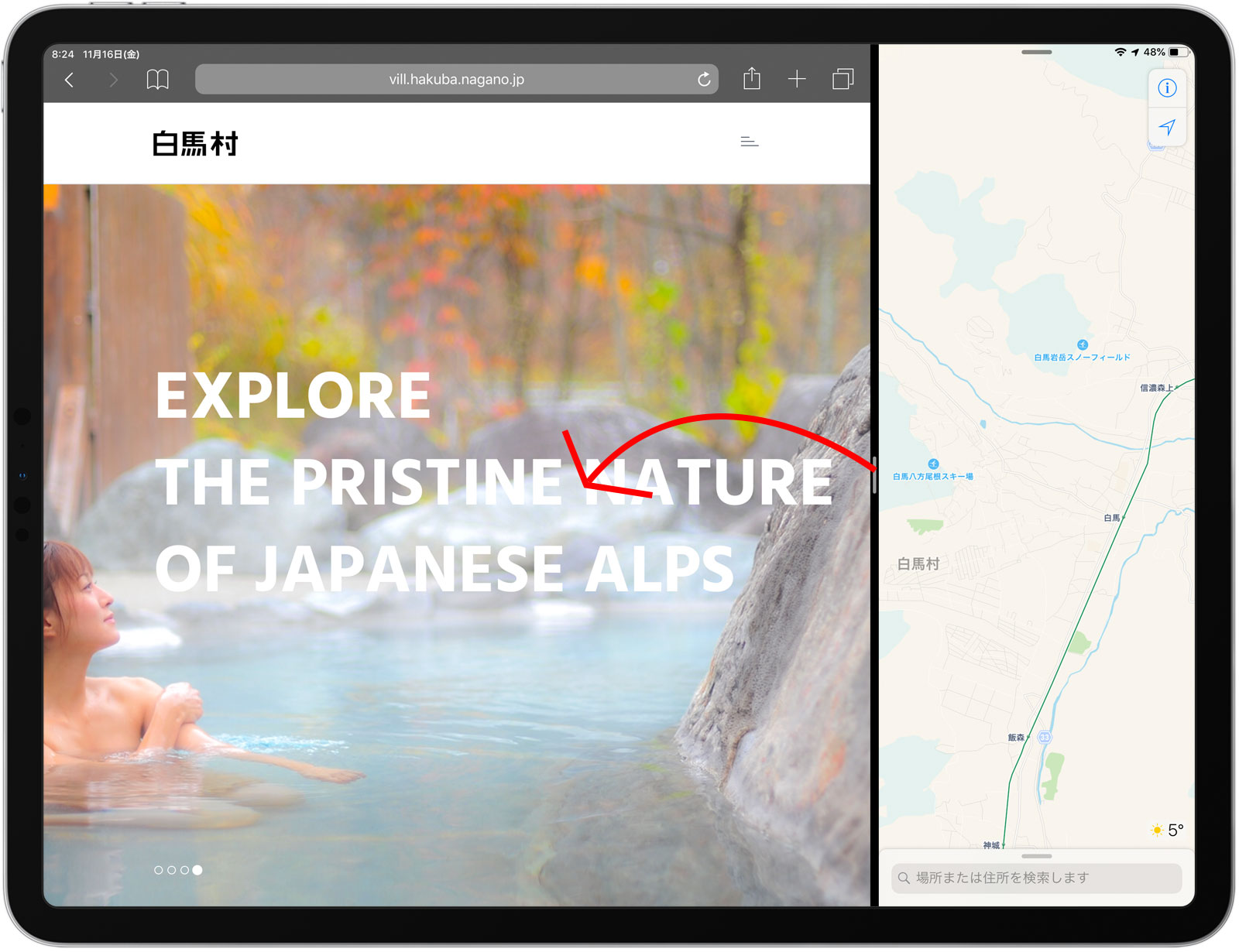Open Safari bookmarks book icon

click(158, 80)
